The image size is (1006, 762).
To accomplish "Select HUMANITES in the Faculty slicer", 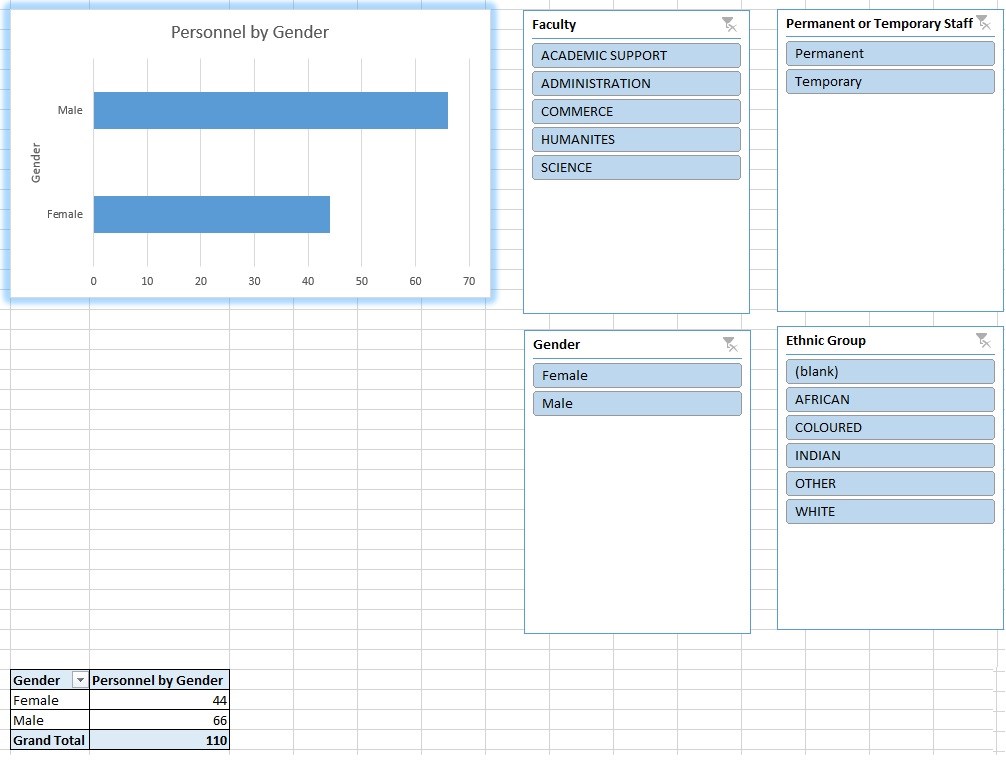I will tap(636, 139).
